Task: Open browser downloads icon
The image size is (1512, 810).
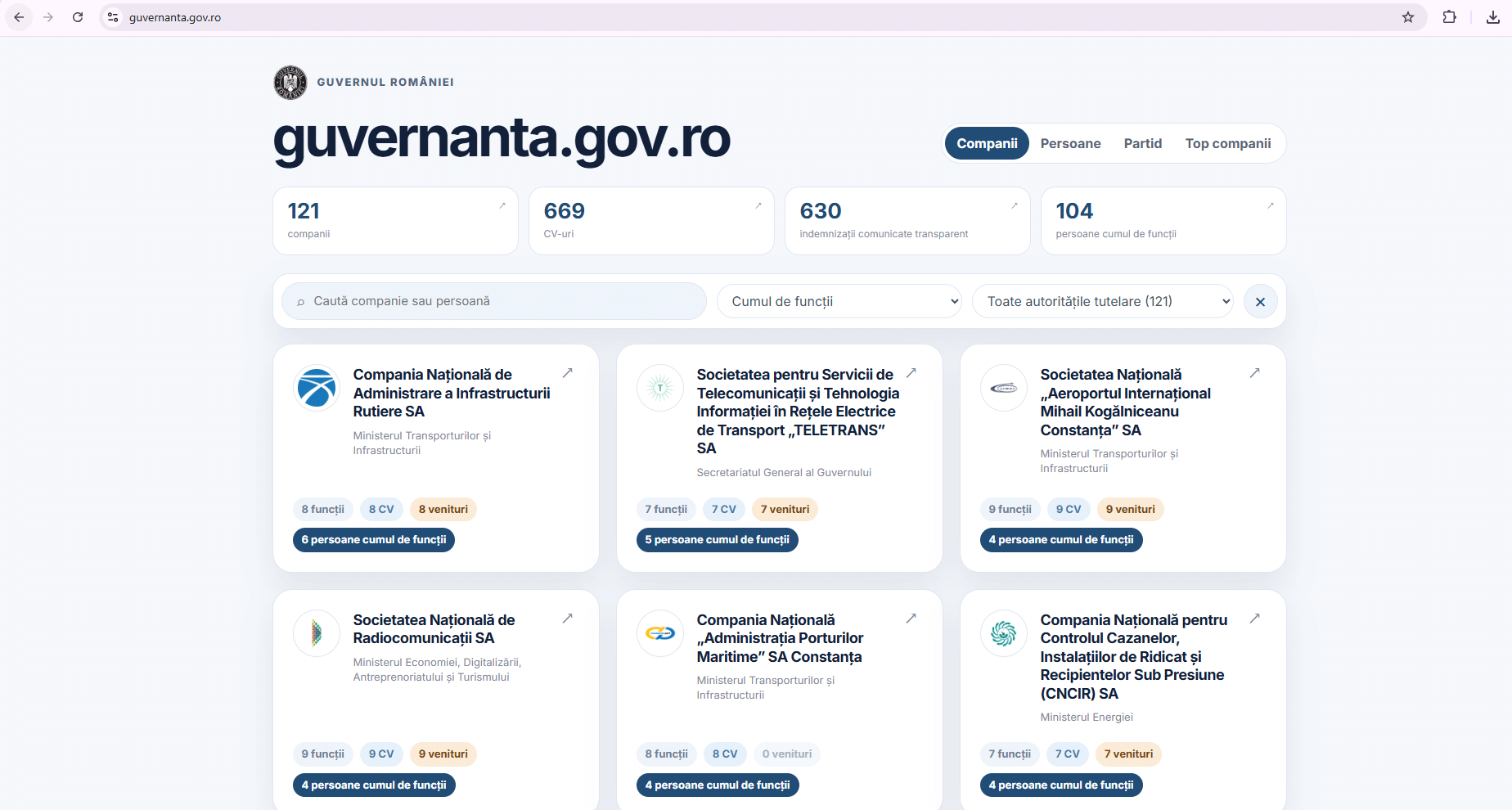Action: coord(1493,17)
